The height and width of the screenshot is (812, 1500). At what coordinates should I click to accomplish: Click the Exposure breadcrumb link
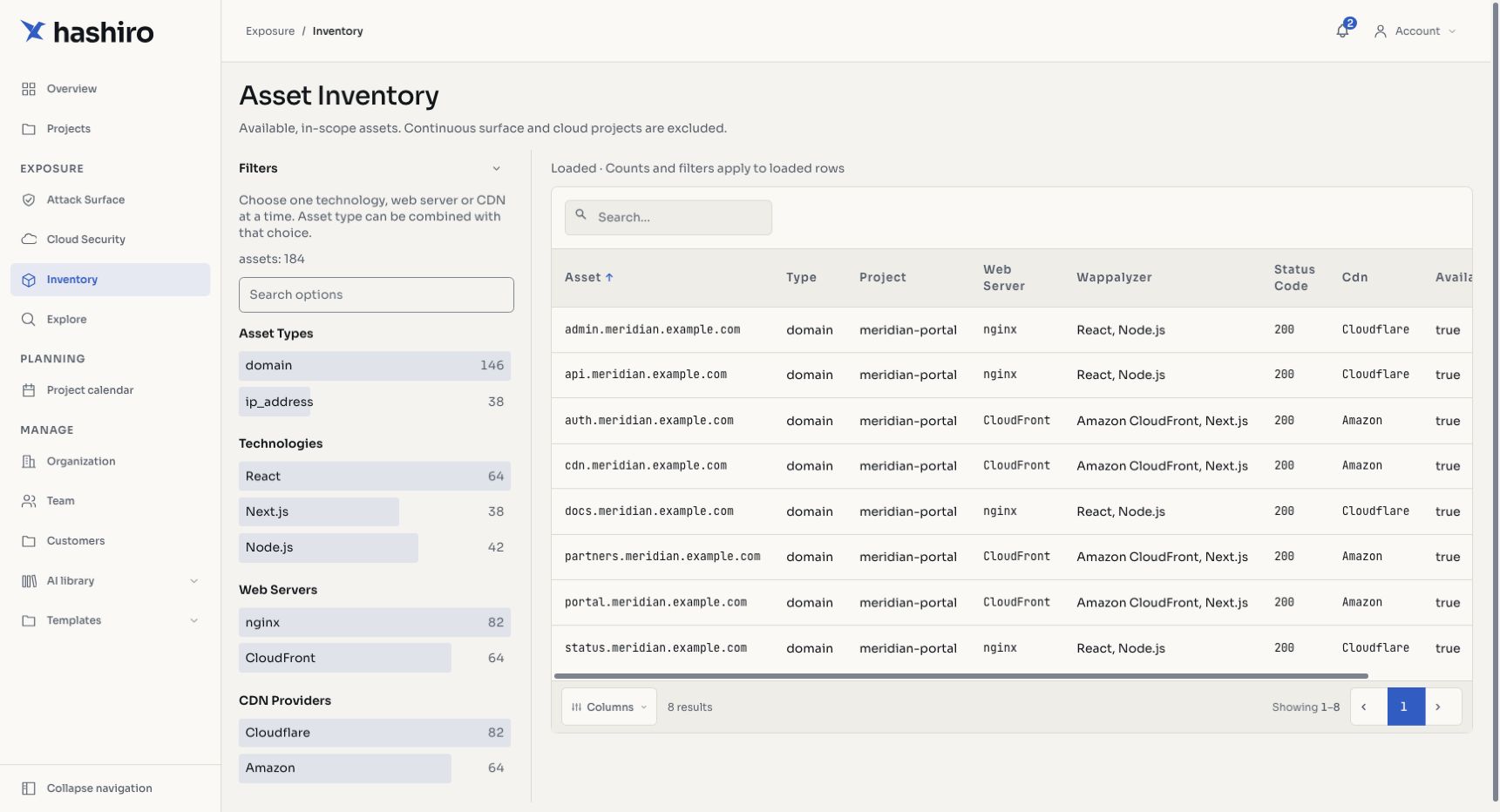click(x=270, y=31)
